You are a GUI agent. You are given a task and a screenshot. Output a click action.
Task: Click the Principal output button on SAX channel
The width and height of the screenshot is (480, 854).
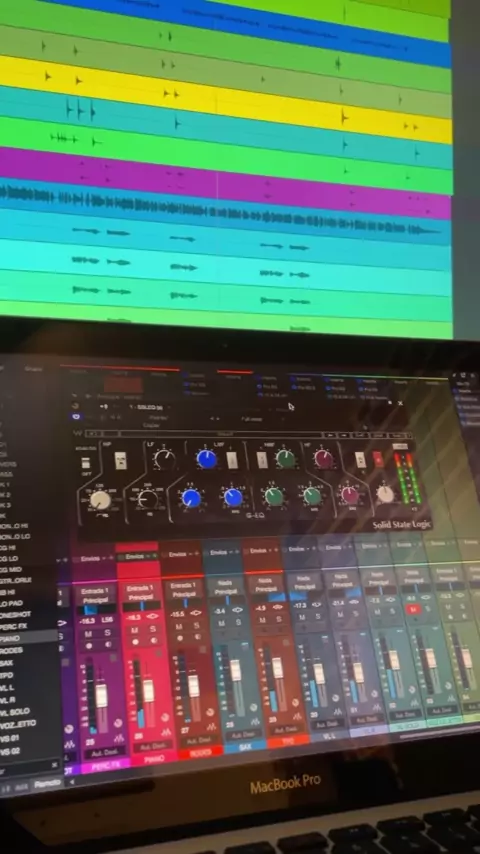click(225, 592)
